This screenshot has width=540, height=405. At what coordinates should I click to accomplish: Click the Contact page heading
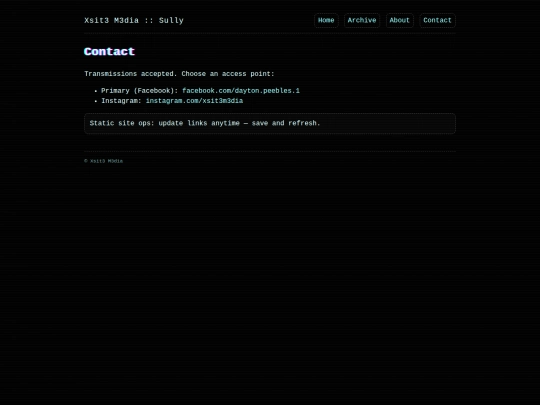point(110,52)
